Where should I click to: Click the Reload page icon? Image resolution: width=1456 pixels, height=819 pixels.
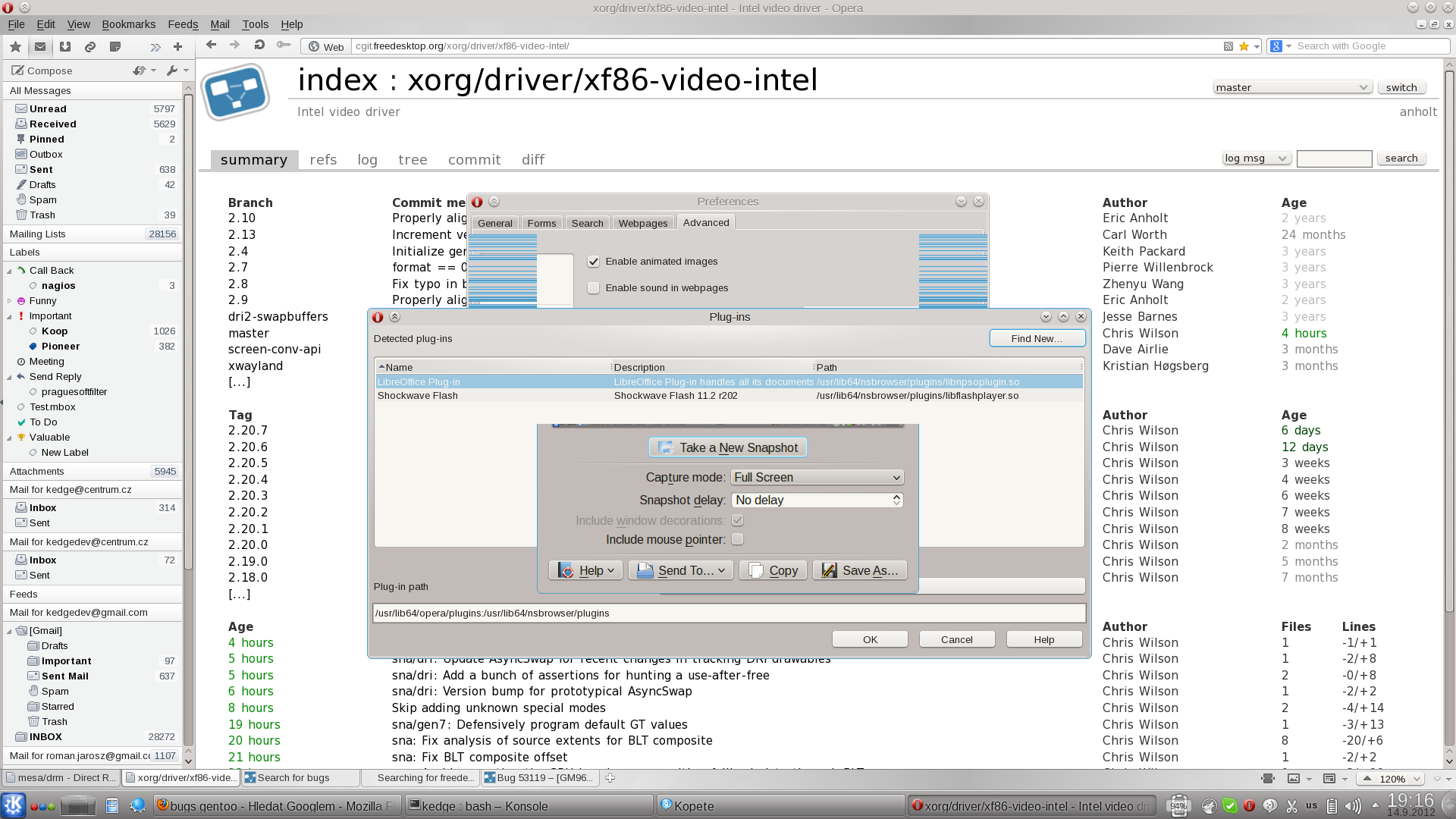point(259,45)
